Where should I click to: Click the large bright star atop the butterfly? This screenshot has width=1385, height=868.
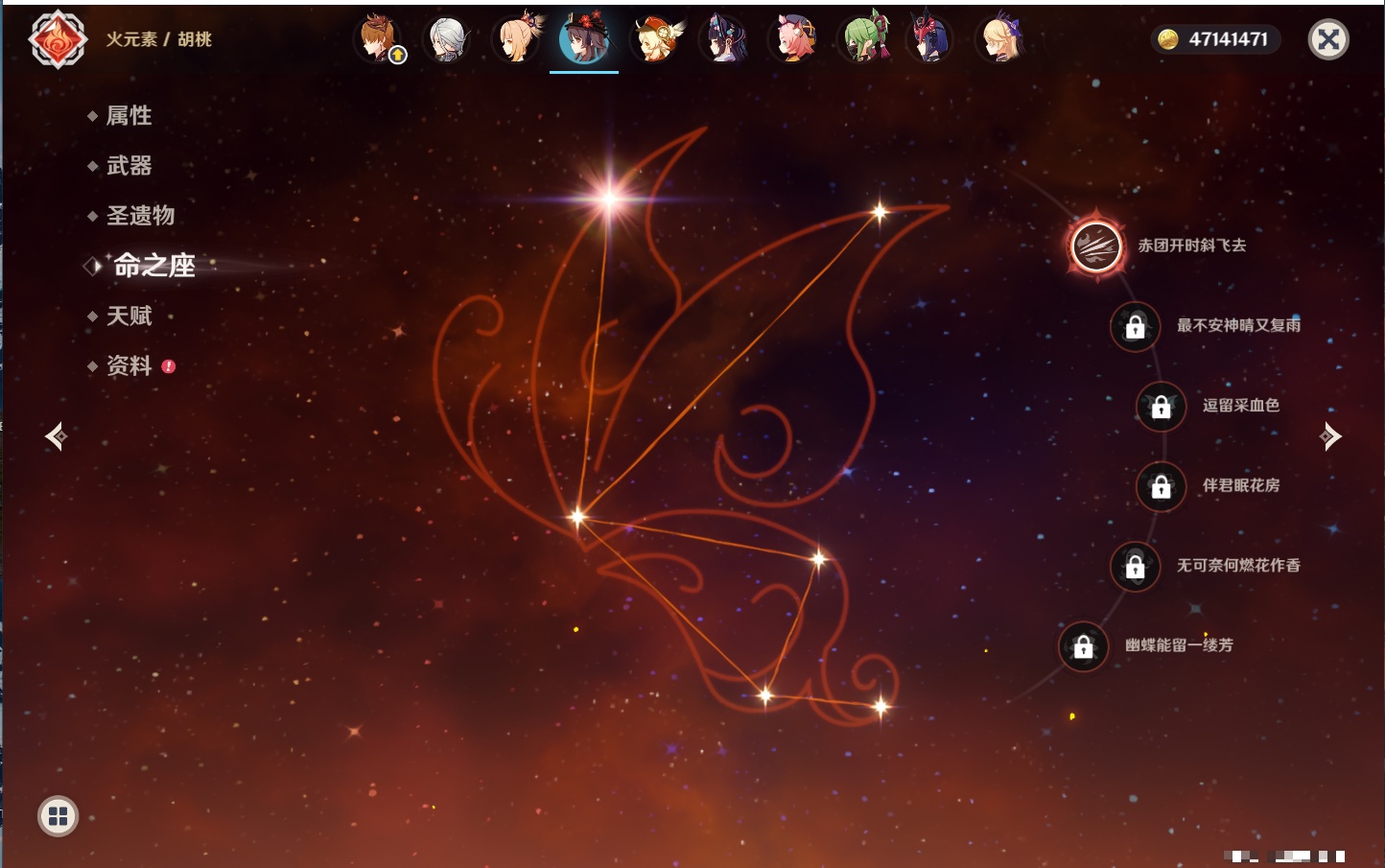610,199
